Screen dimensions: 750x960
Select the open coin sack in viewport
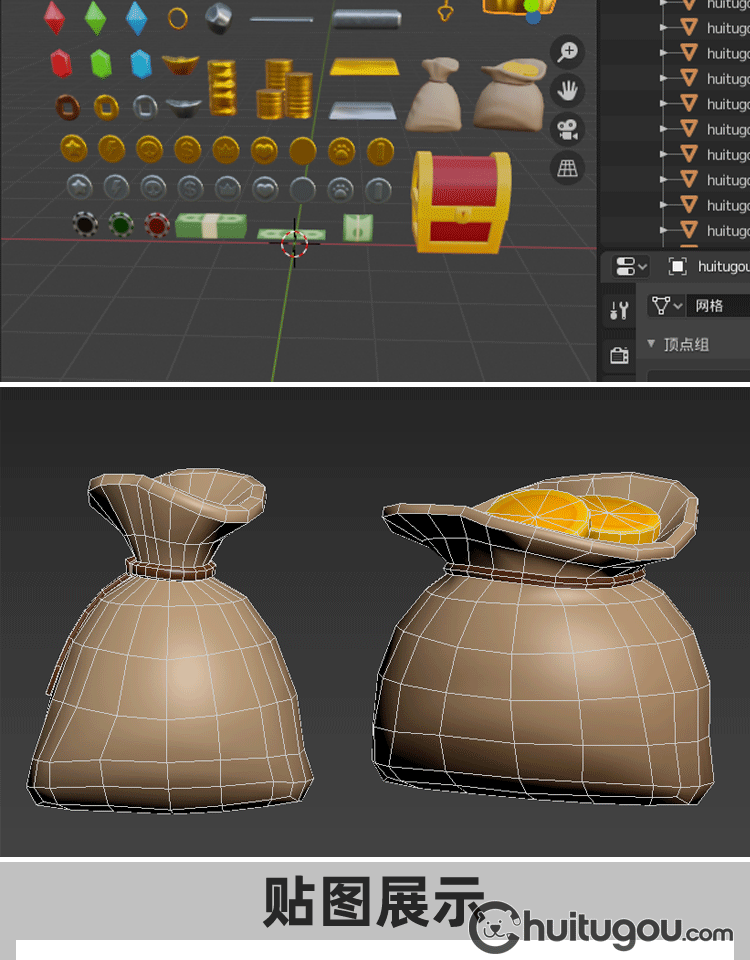pyautogui.click(x=509, y=94)
